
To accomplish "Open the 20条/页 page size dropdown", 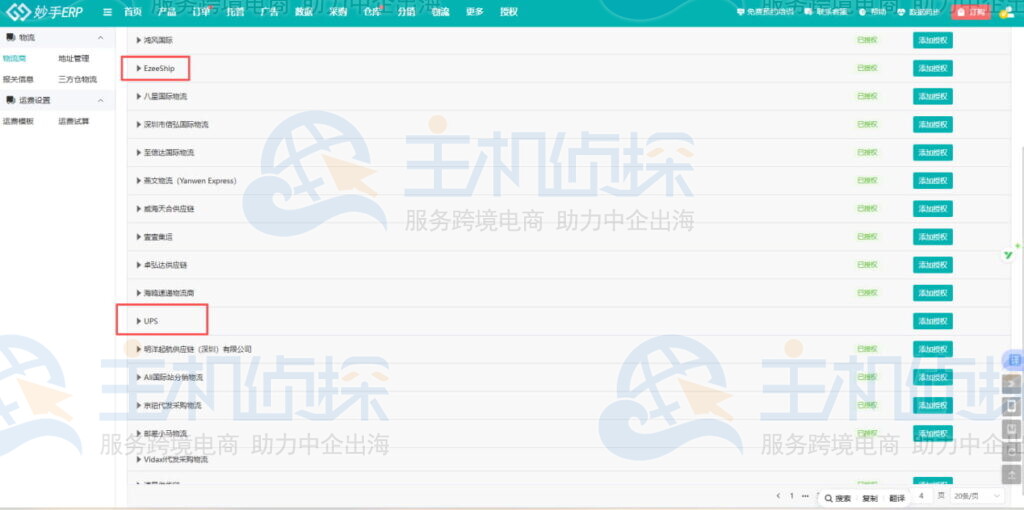I will (x=976, y=496).
